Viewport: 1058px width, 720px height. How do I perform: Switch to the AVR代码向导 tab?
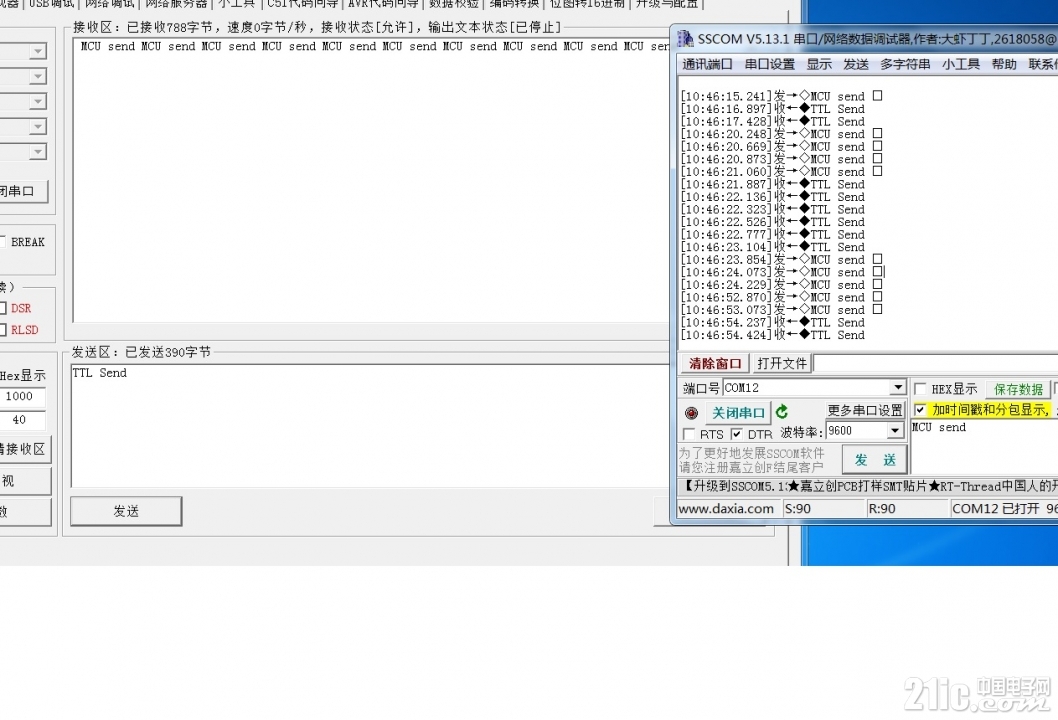tap(383, 4)
